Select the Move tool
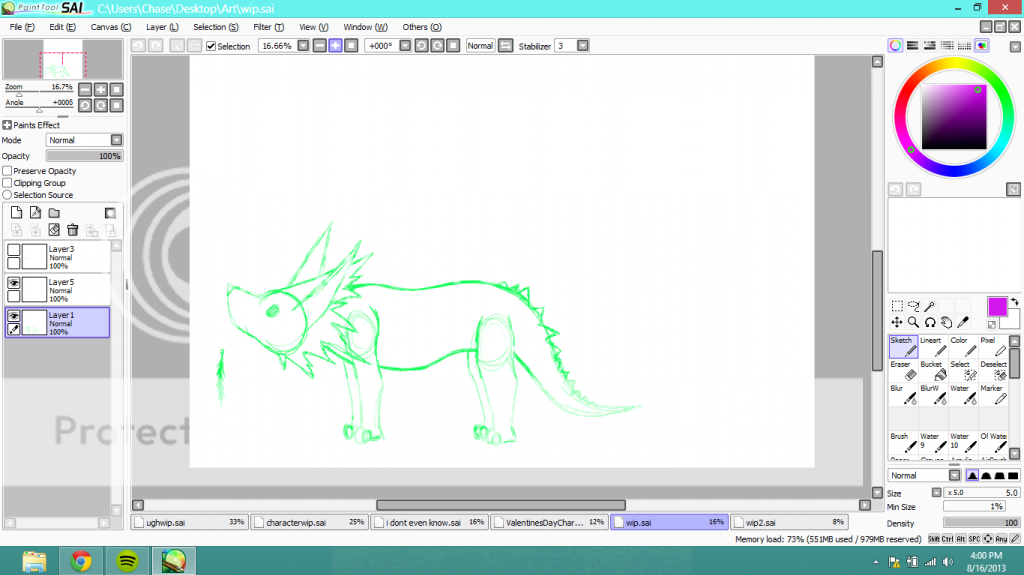The width and height of the screenshot is (1024, 575). [897, 322]
